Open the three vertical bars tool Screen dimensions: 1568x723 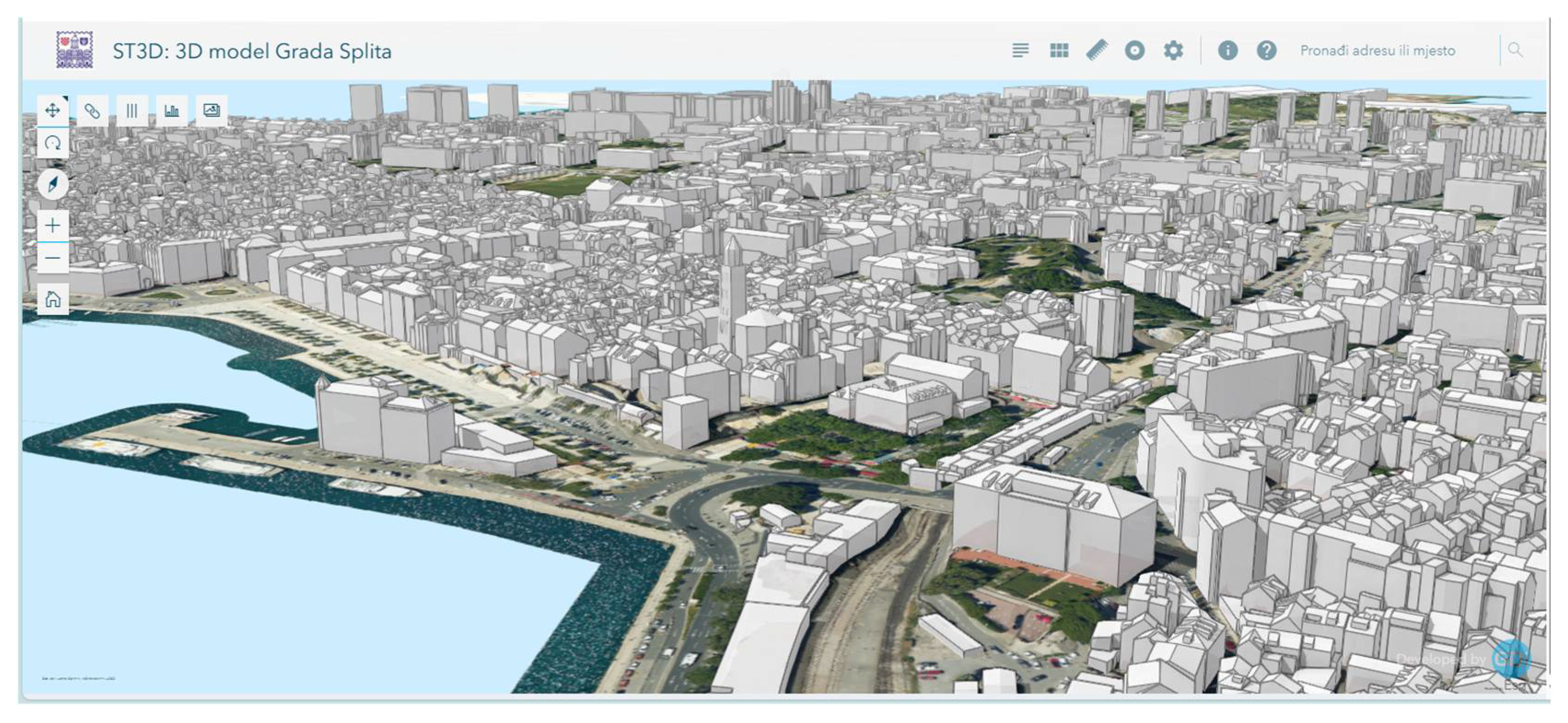coord(132,111)
